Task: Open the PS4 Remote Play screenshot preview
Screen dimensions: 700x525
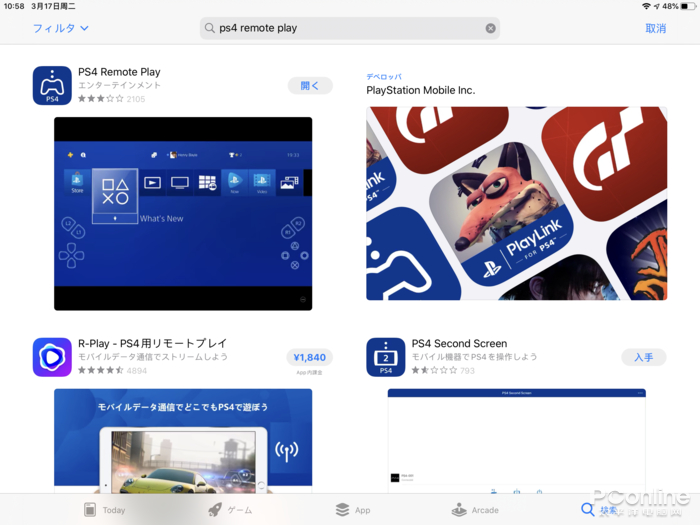Action: (x=183, y=214)
